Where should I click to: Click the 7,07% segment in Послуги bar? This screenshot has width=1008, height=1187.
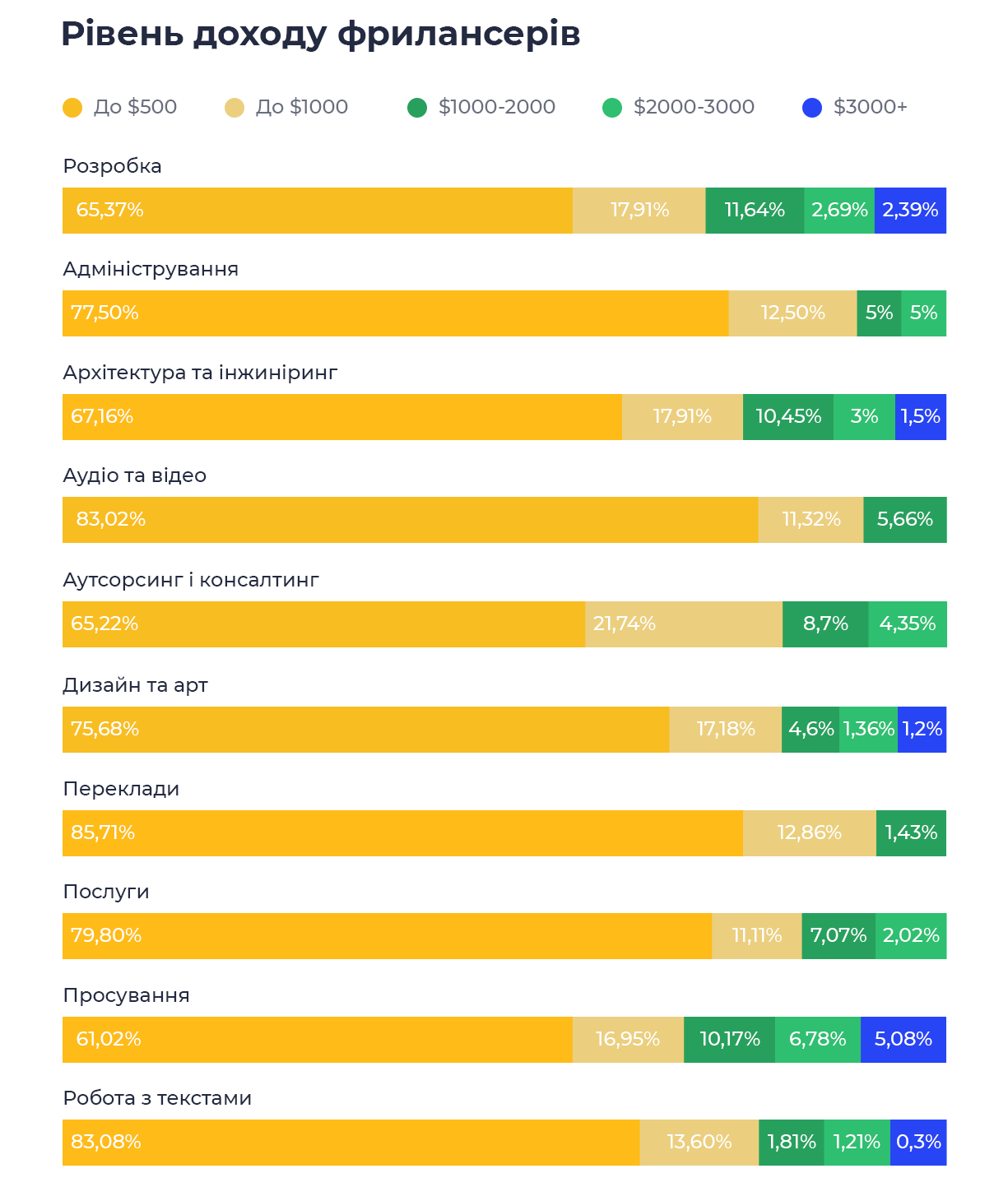pyautogui.click(x=838, y=936)
